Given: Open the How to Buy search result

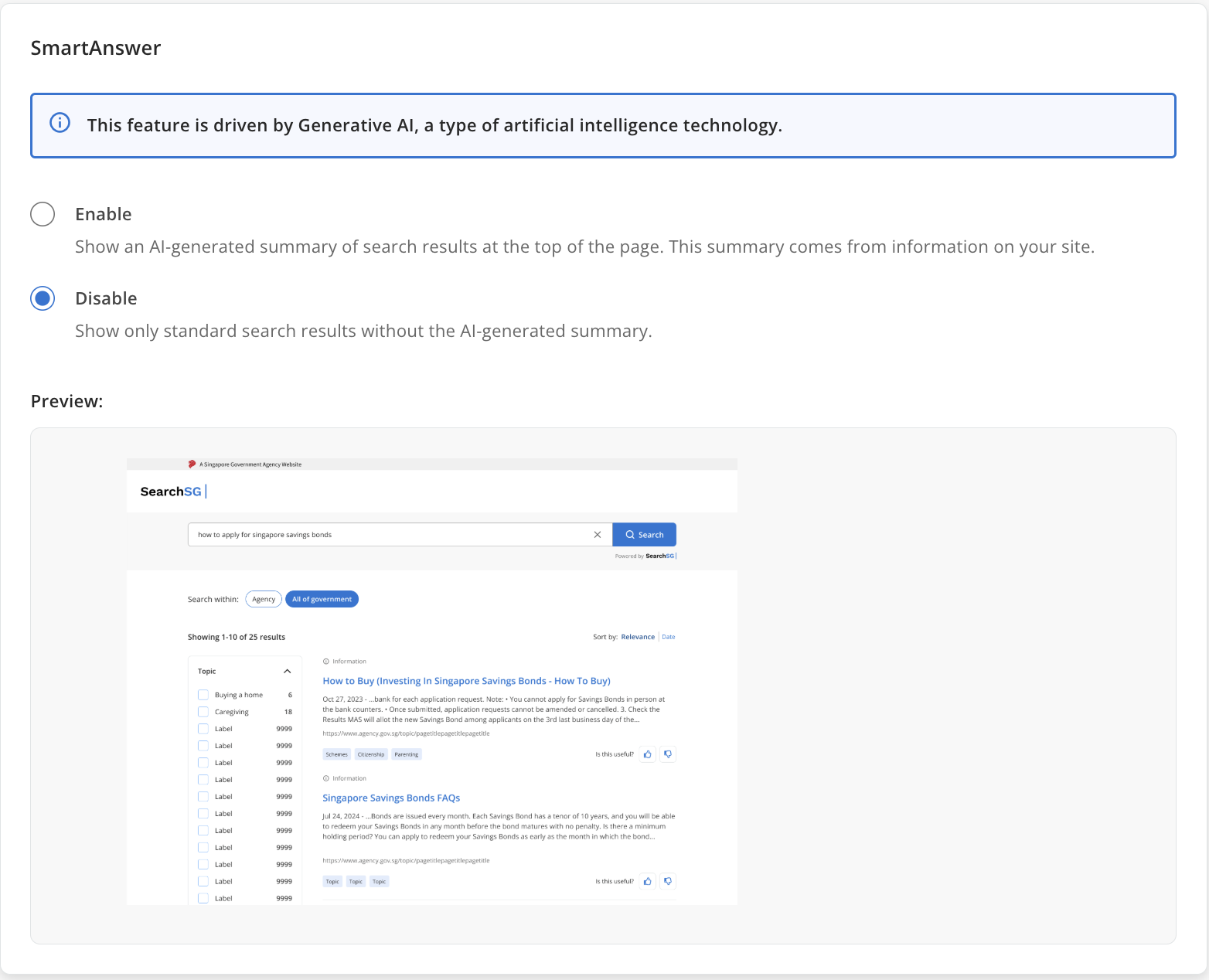Looking at the screenshot, I should click(x=466, y=680).
